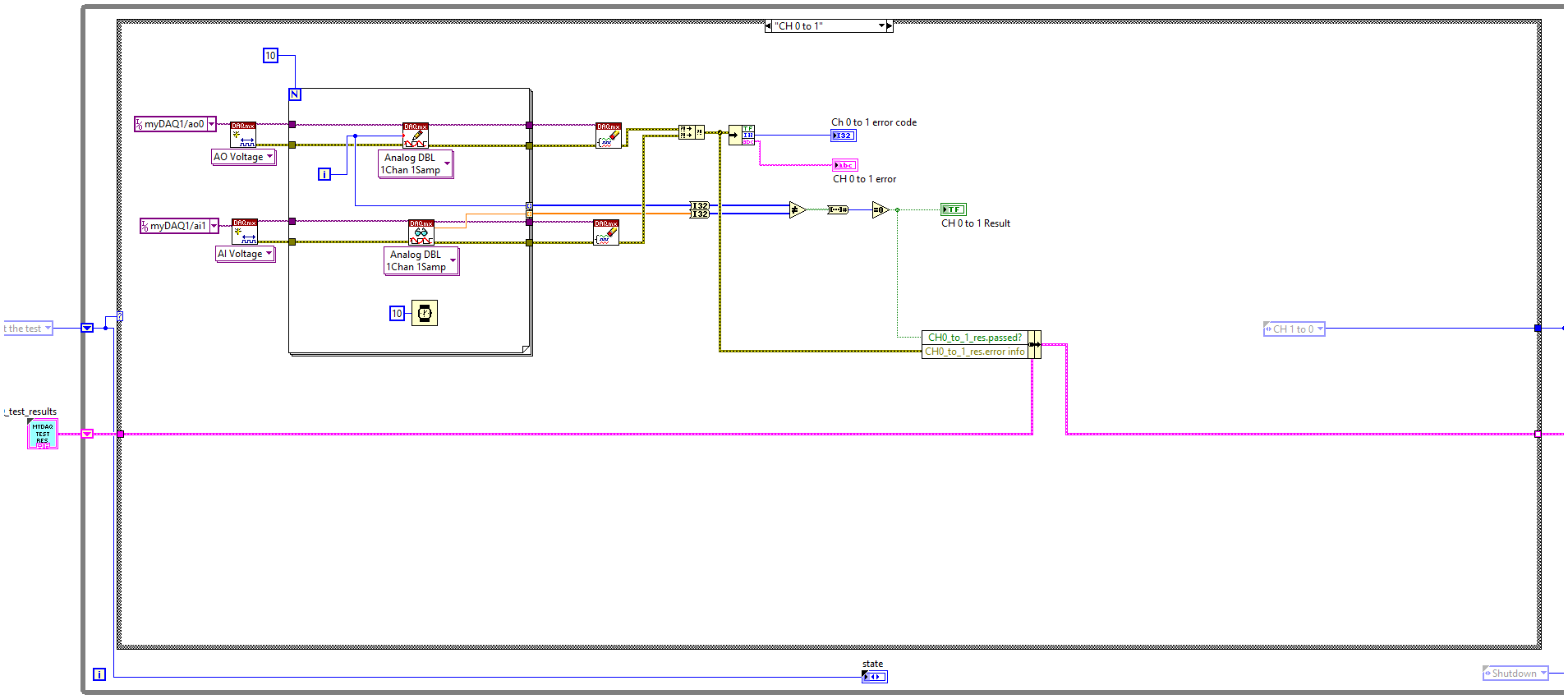This screenshot has width=1568, height=699.
Task: Click the "state" label above the indicator
Action: click(x=872, y=664)
